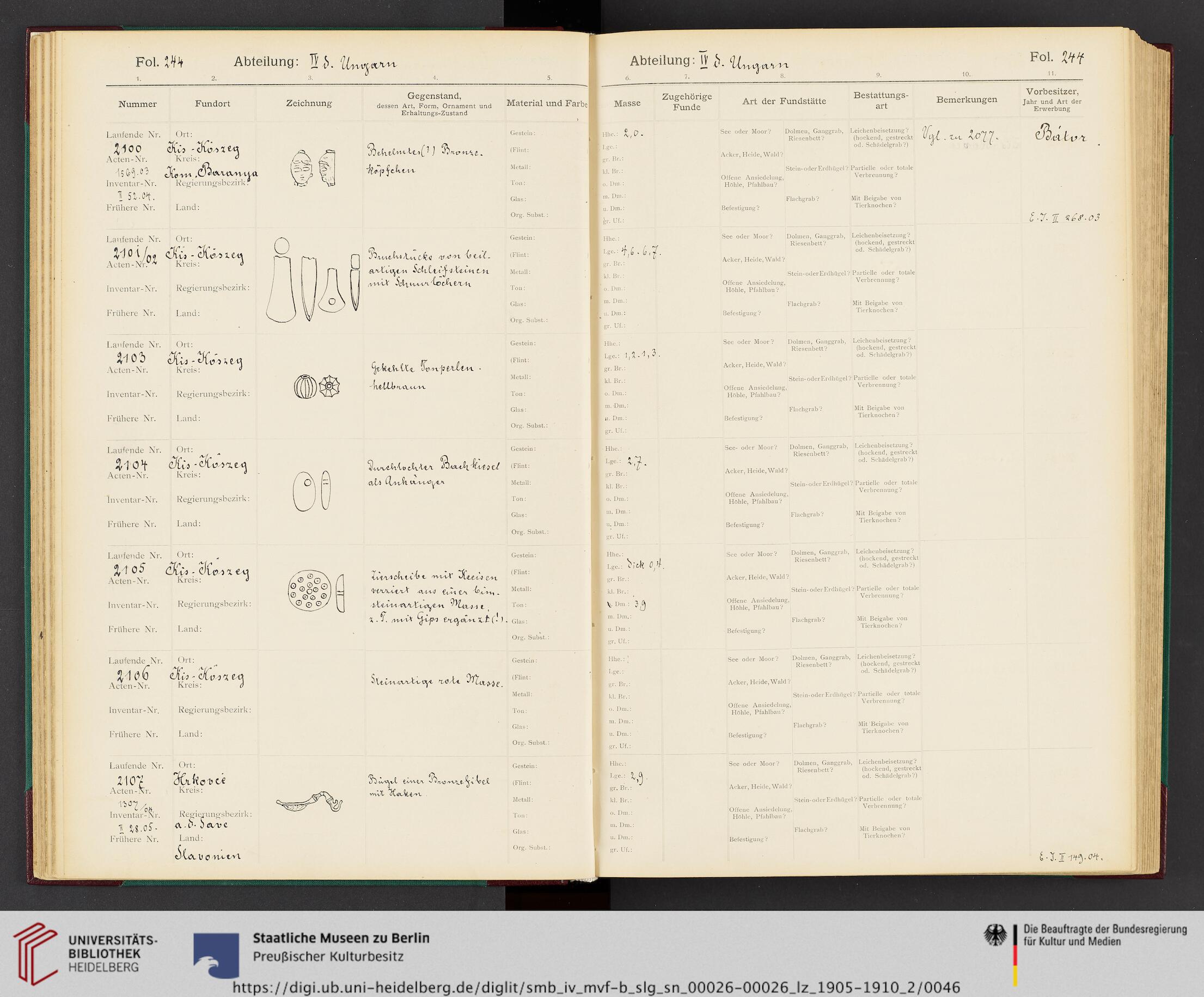The width and height of the screenshot is (1204, 997).
Task: Click the 'Staatliche Museen zu Berlin' title text
Action: tap(341, 938)
